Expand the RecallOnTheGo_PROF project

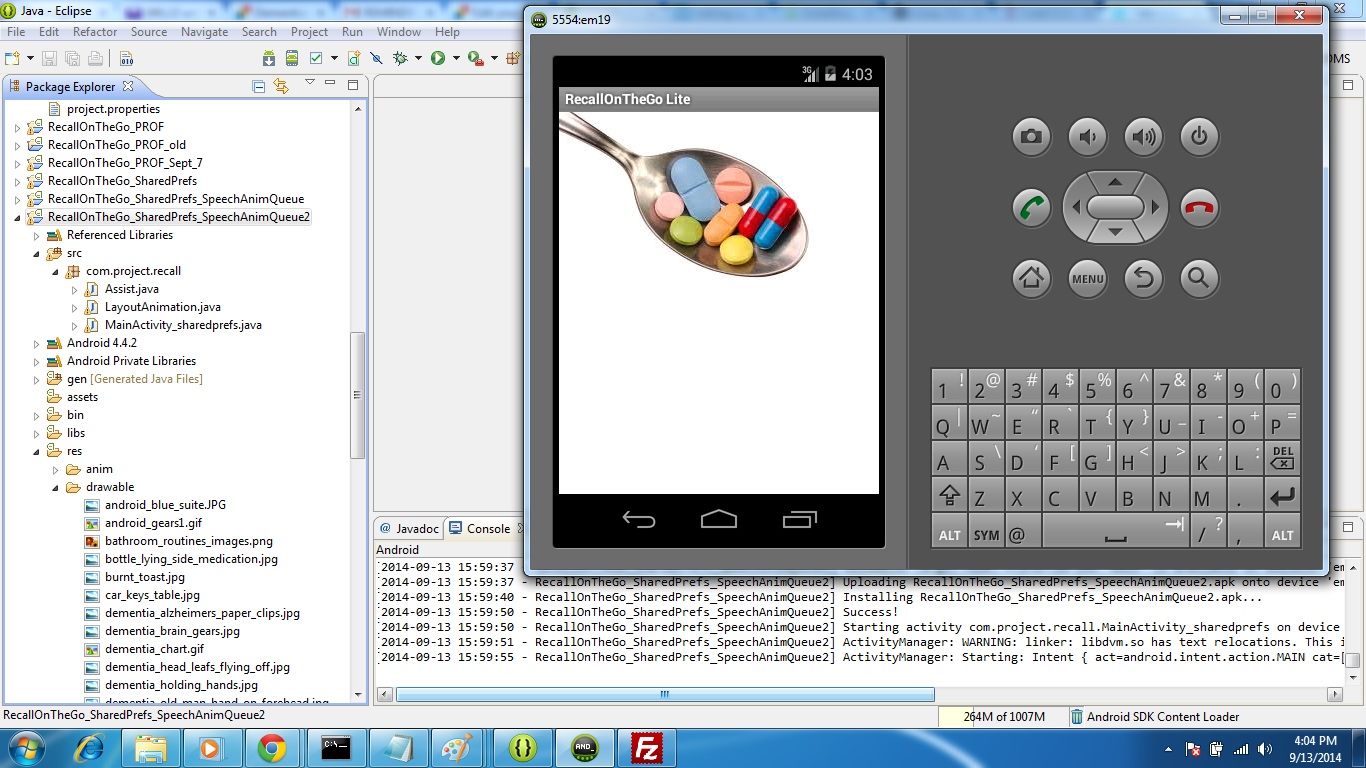[17, 127]
